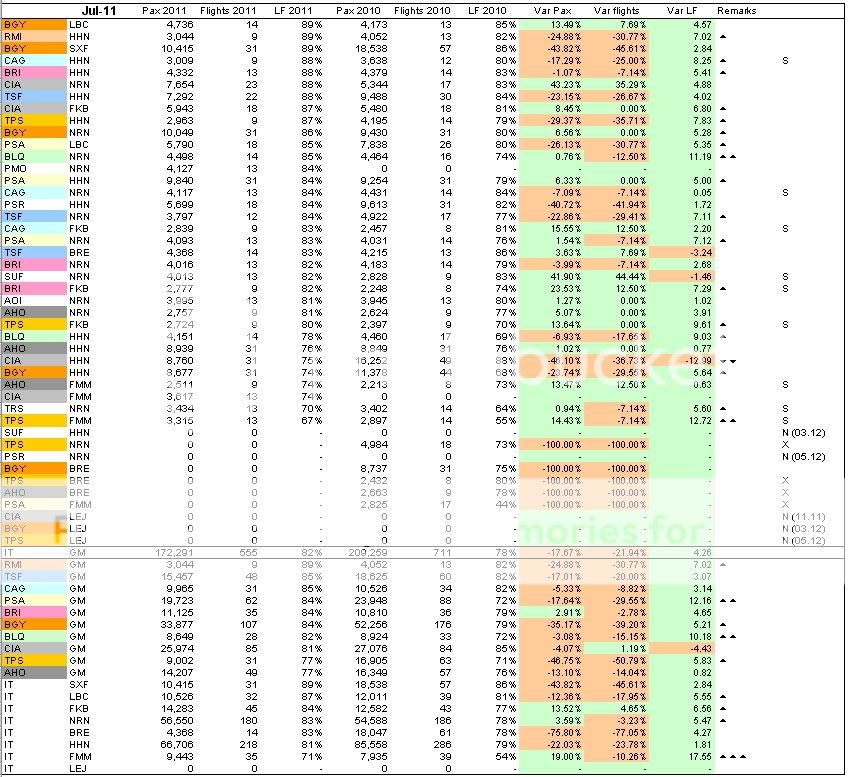Screen dimensions: 849x777
Task: Click the double arrow marker beside 12.16
Action: coord(728,600)
